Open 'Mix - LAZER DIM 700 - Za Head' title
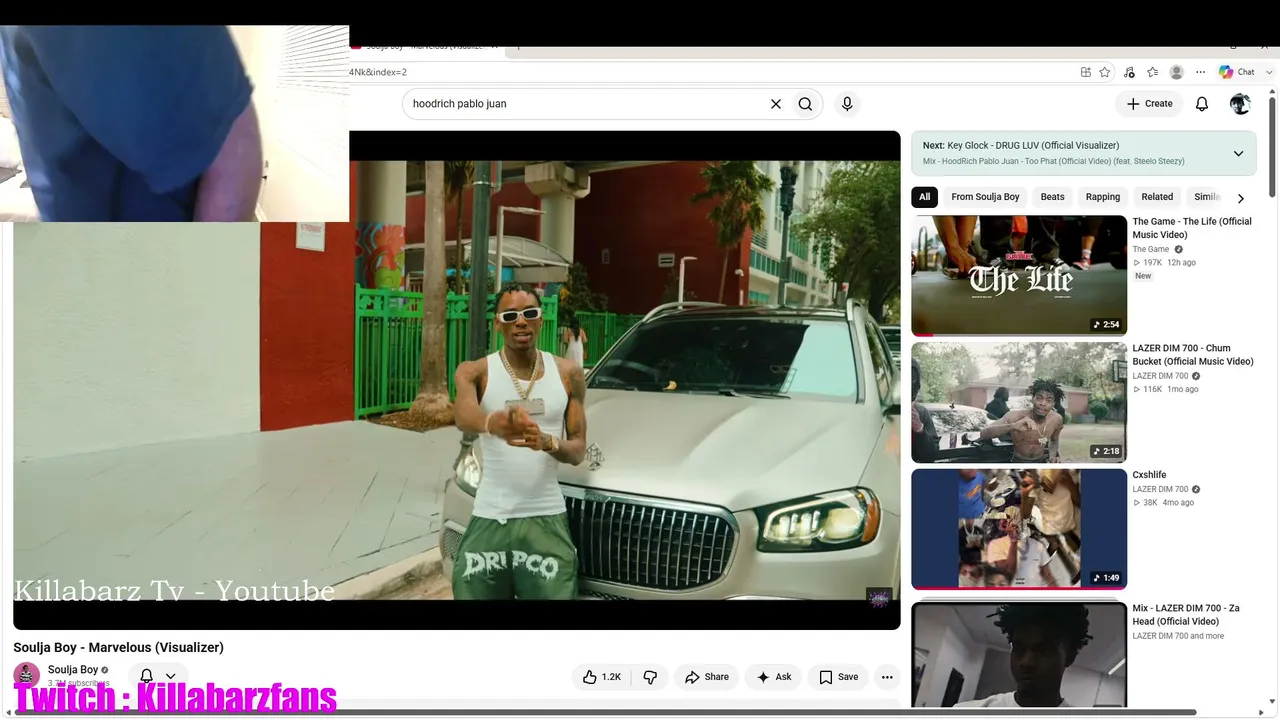This screenshot has width=1280, height=720. pyautogui.click(x=1186, y=615)
